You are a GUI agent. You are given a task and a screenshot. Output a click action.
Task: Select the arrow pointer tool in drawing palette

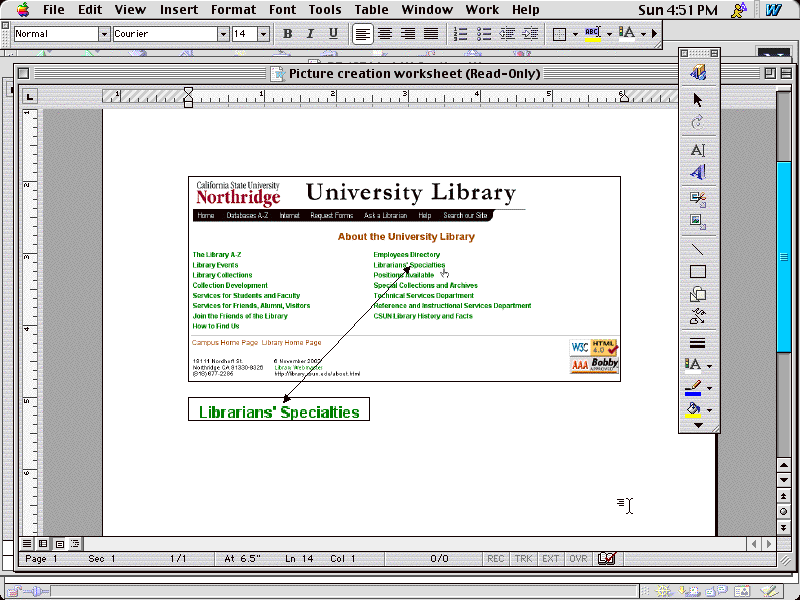pyautogui.click(x=697, y=99)
